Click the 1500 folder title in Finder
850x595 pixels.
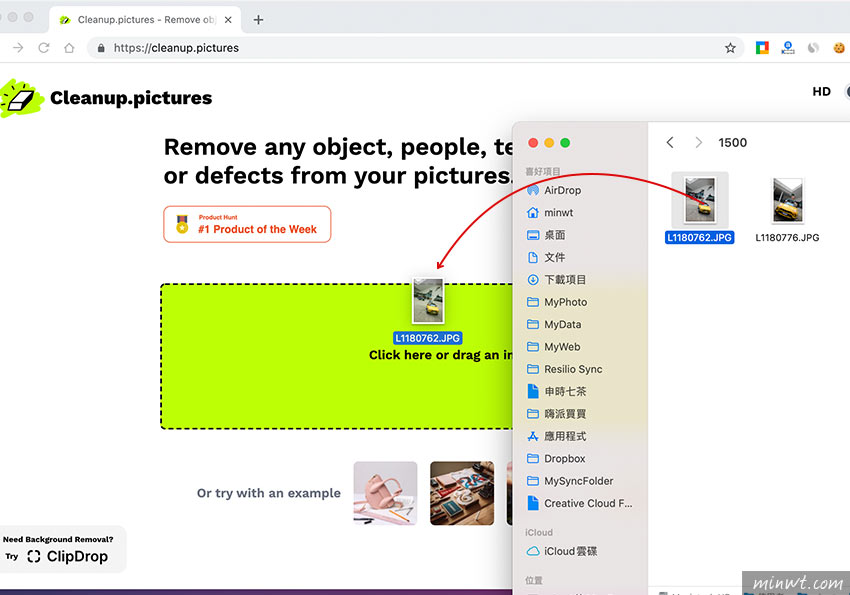tap(732, 143)
